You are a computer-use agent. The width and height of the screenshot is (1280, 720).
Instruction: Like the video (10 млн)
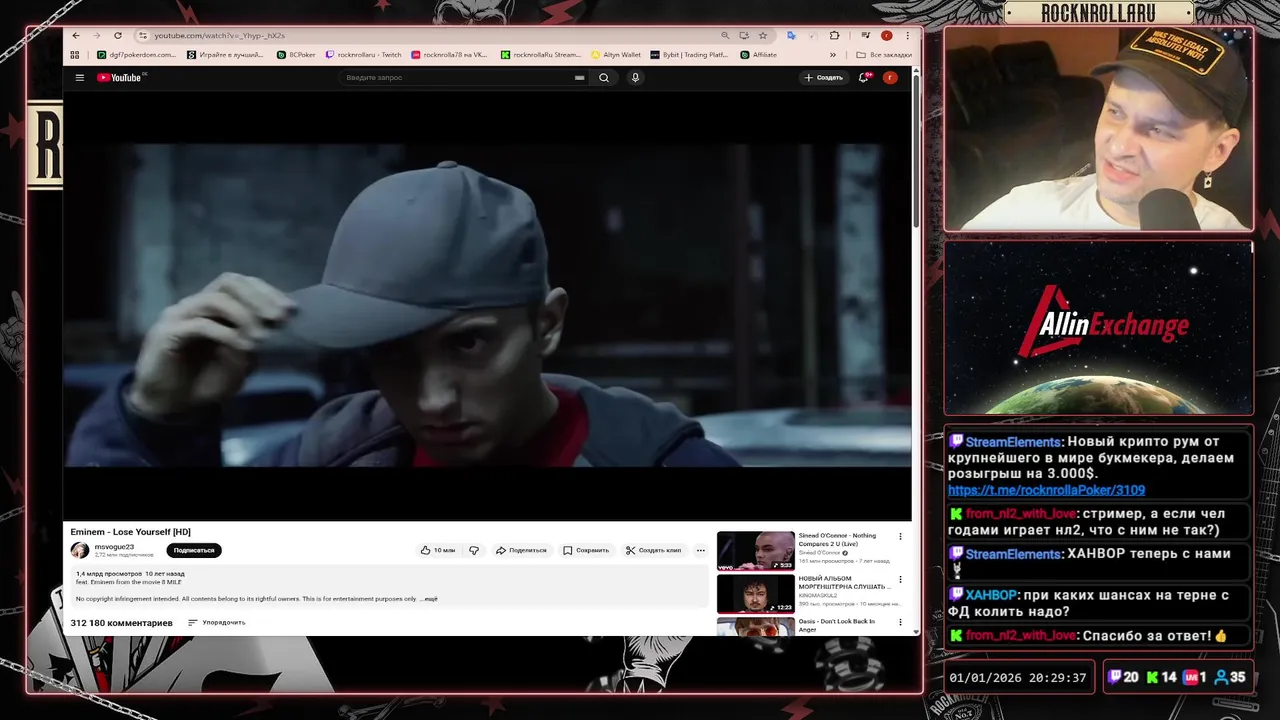point(438,550)
